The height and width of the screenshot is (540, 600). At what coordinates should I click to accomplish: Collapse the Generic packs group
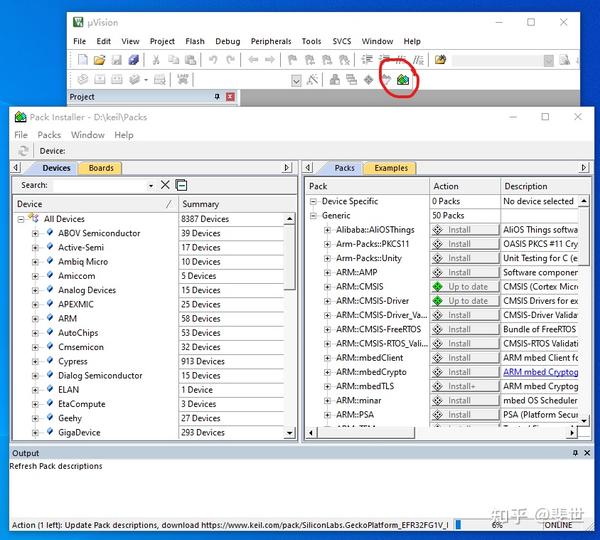coord(313,216)
